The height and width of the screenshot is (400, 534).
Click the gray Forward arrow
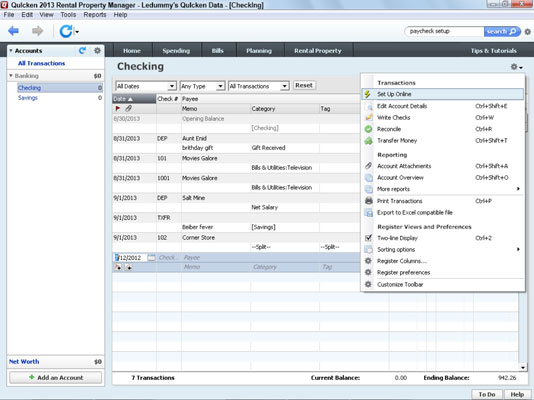tap(37, 31)
